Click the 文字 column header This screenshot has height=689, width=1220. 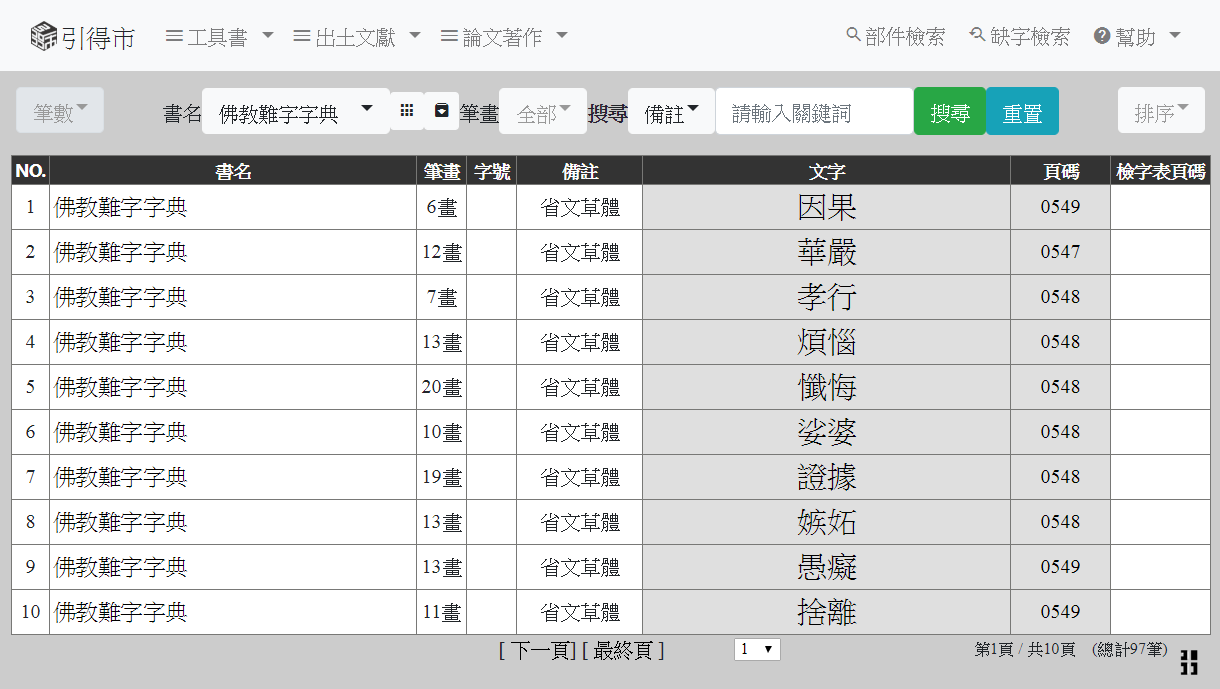tap(827, 171)
